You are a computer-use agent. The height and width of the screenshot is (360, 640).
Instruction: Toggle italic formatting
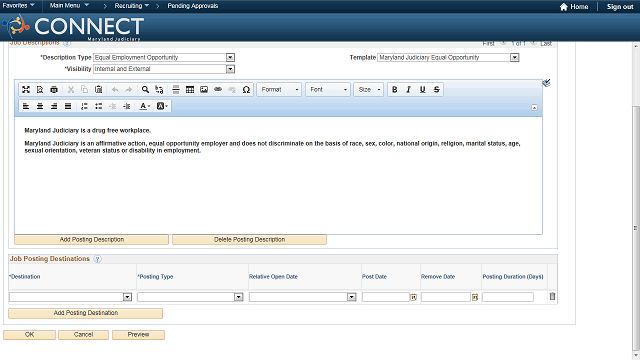[409, 89]
